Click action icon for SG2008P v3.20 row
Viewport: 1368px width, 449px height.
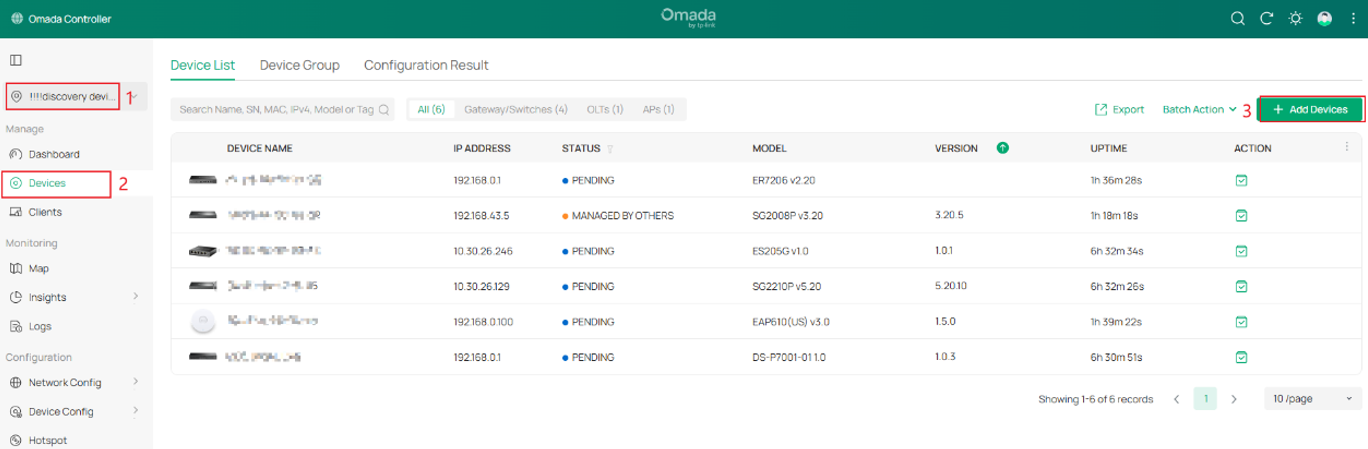pyautogui.click(x=1241, y=215)
